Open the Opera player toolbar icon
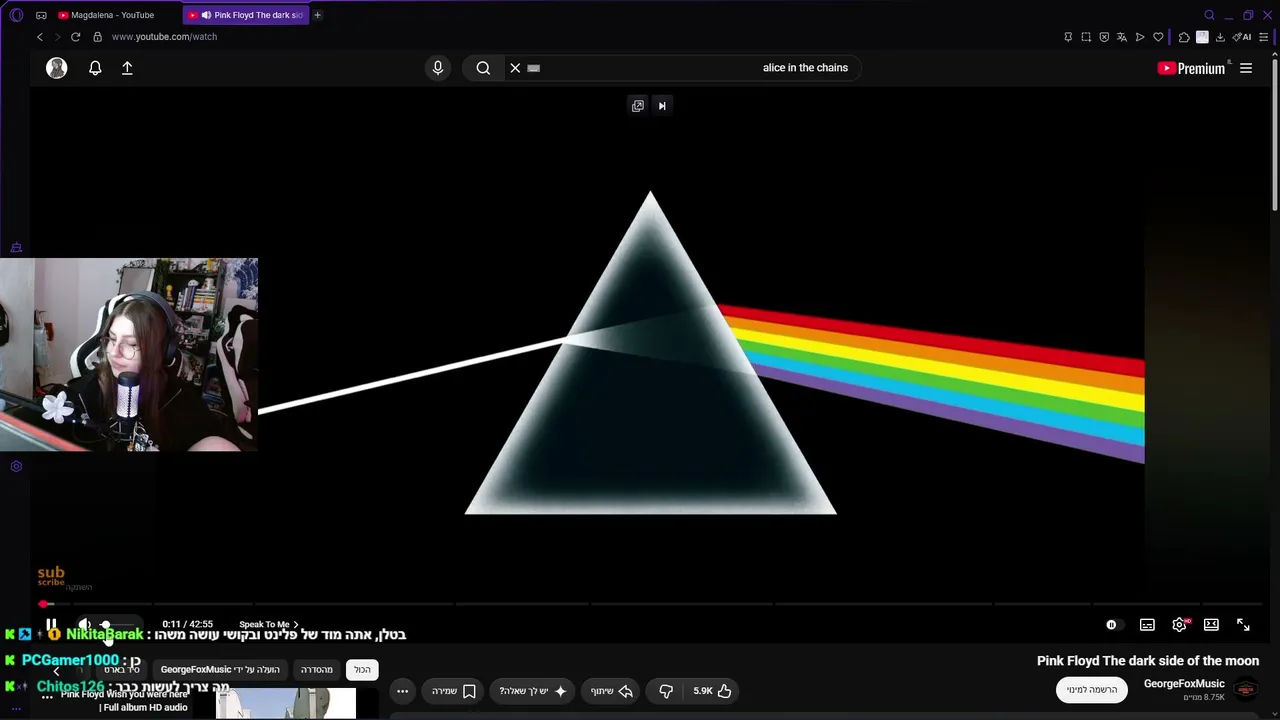The height and width of the screenshot is (720, 1280). coord(1140,37)
